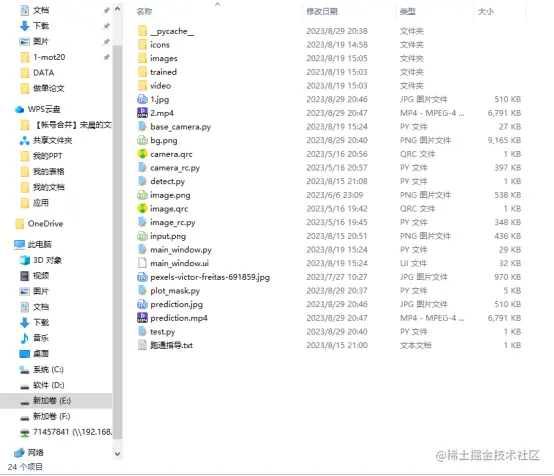Open 系统 (C:) drive

(x=48, y=370)
